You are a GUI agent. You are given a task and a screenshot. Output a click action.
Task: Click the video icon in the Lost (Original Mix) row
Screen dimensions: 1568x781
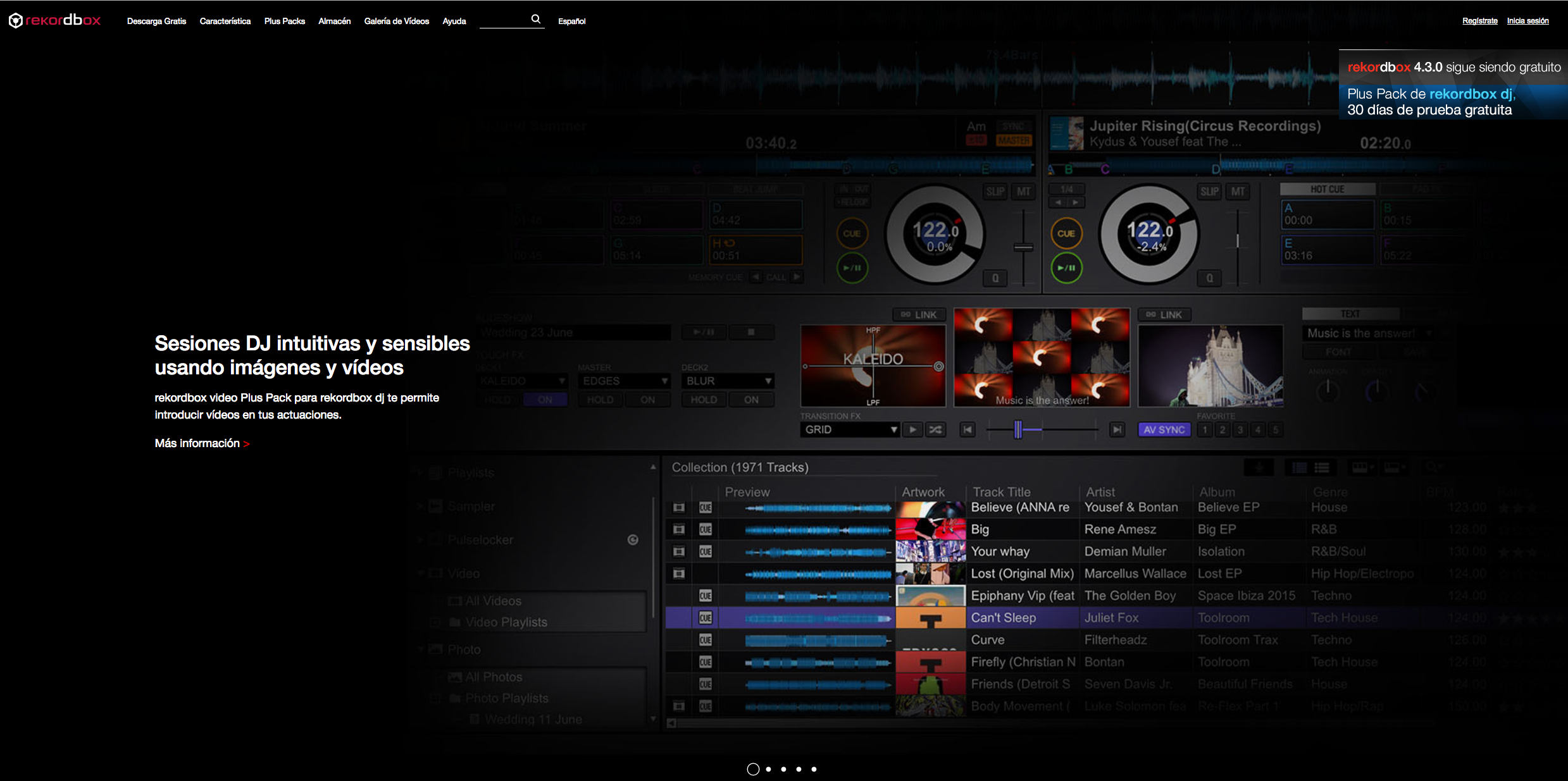tap(679, 574)
